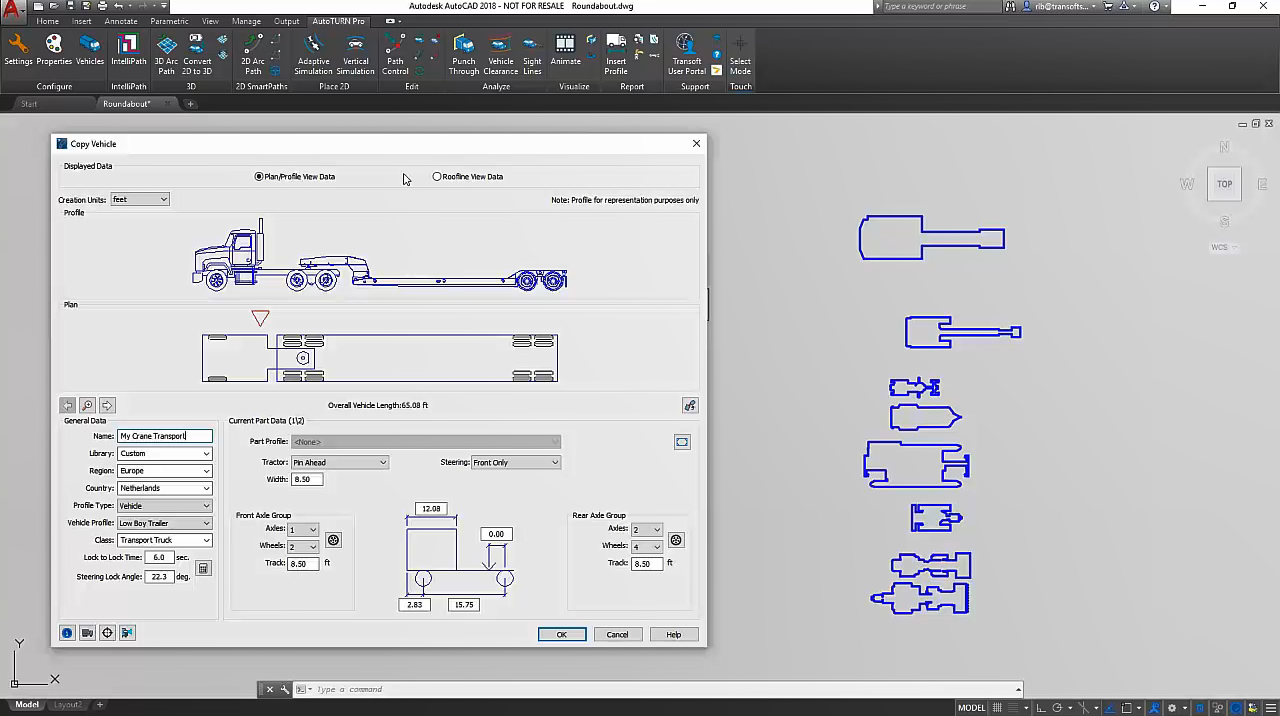Switch to Roofline View Data

(x=437, y=176)
